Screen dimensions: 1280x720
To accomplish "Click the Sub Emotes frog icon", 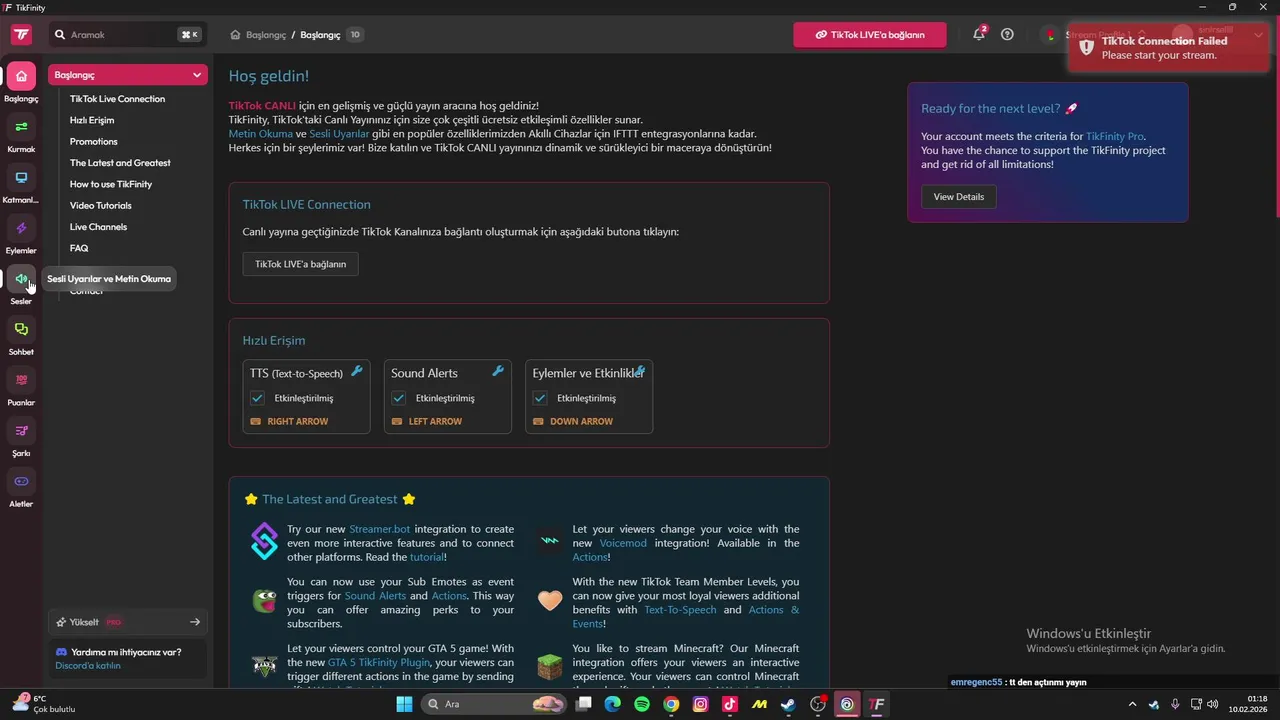I will coord(264,600).
